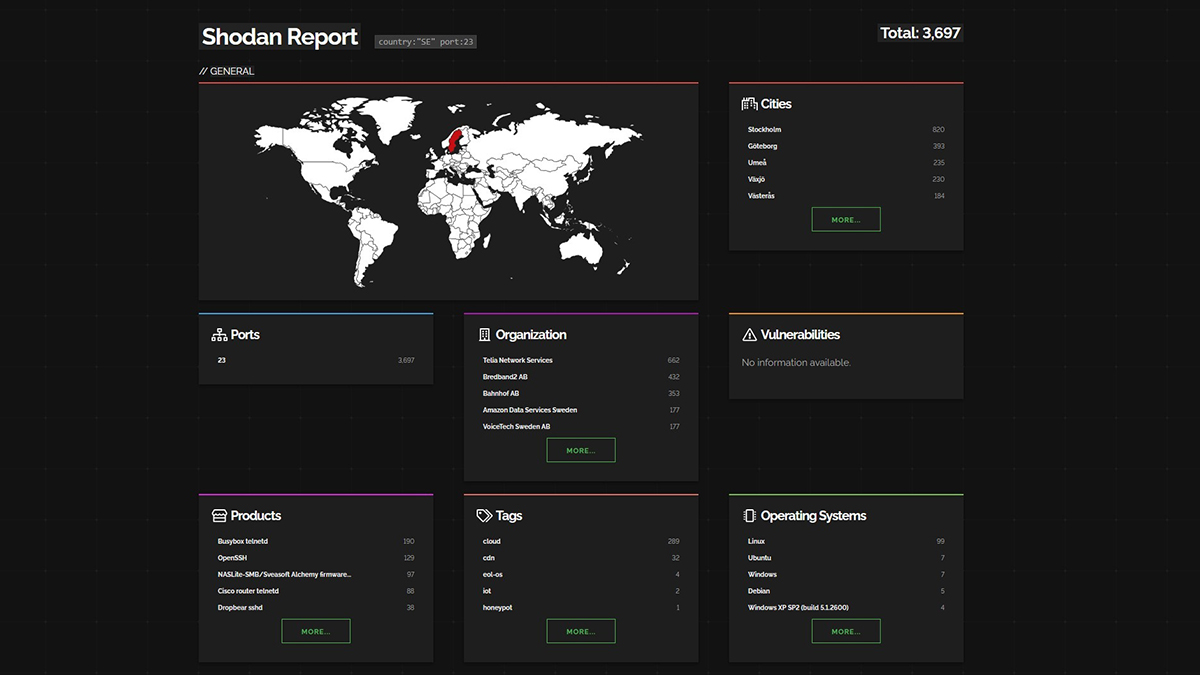Open MORE in the Cities panel
The image size is (1200, 675).
(846, 219)
